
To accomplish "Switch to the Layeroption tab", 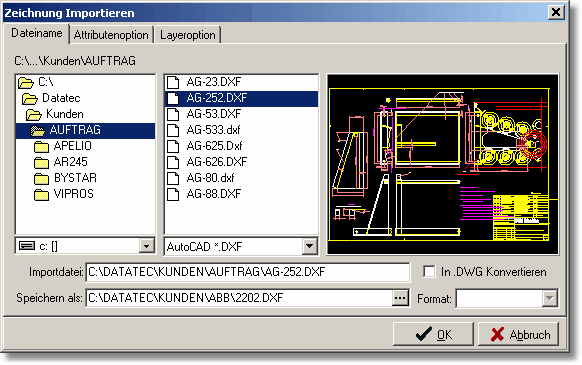I will tap(188, 35).
